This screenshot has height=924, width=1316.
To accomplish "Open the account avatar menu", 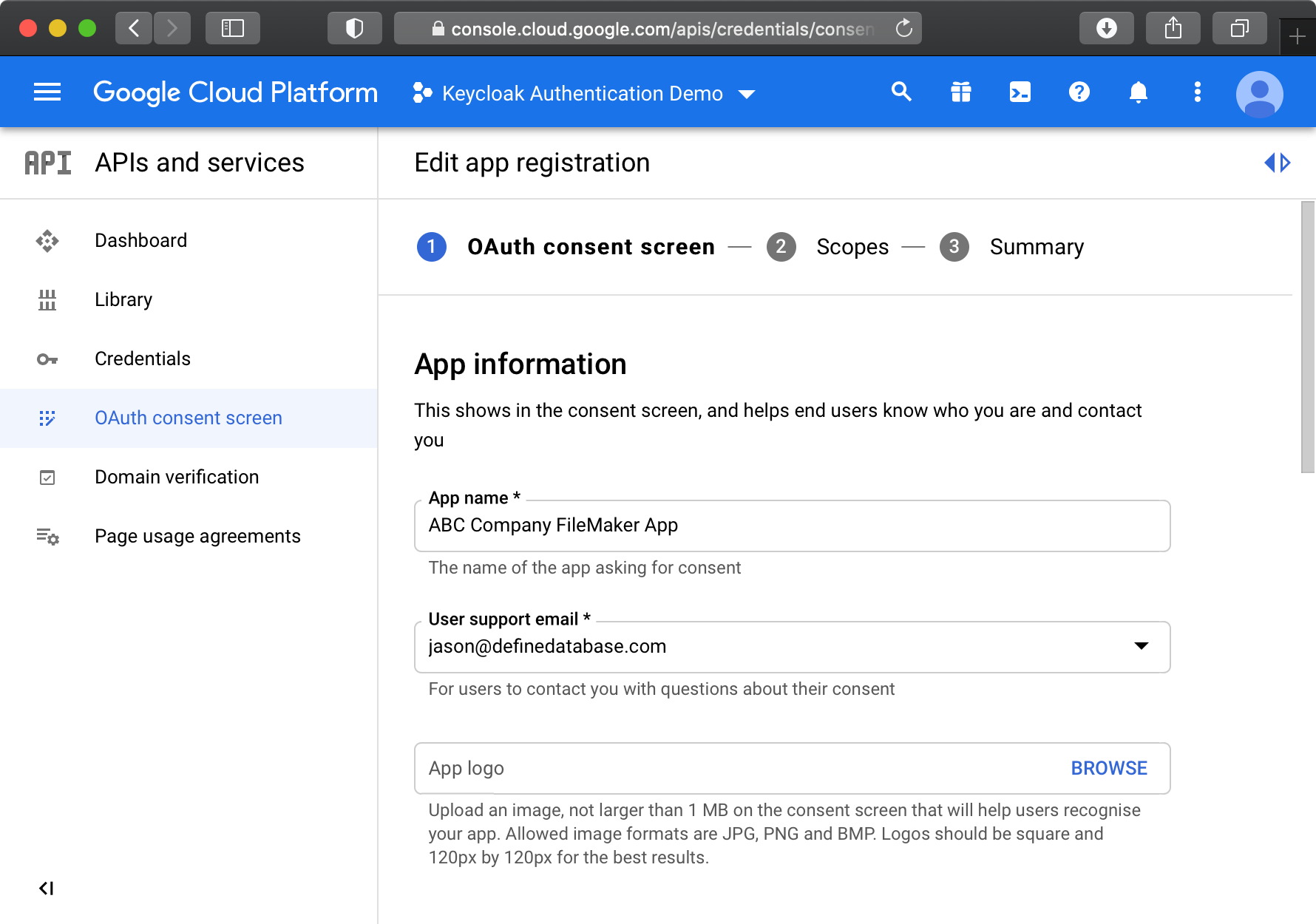I will 1259,93.
